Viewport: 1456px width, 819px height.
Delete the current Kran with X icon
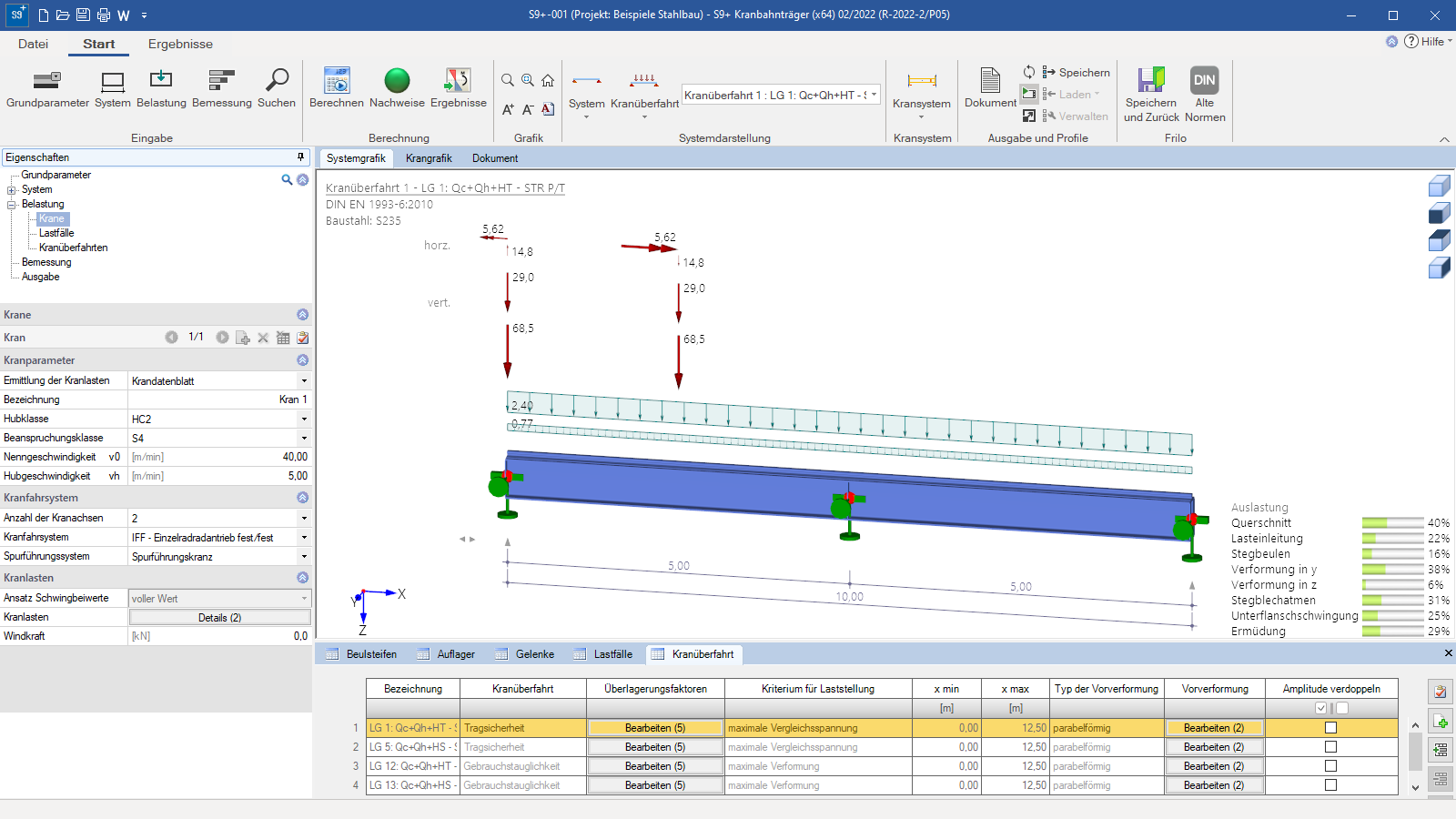[263, 338]
